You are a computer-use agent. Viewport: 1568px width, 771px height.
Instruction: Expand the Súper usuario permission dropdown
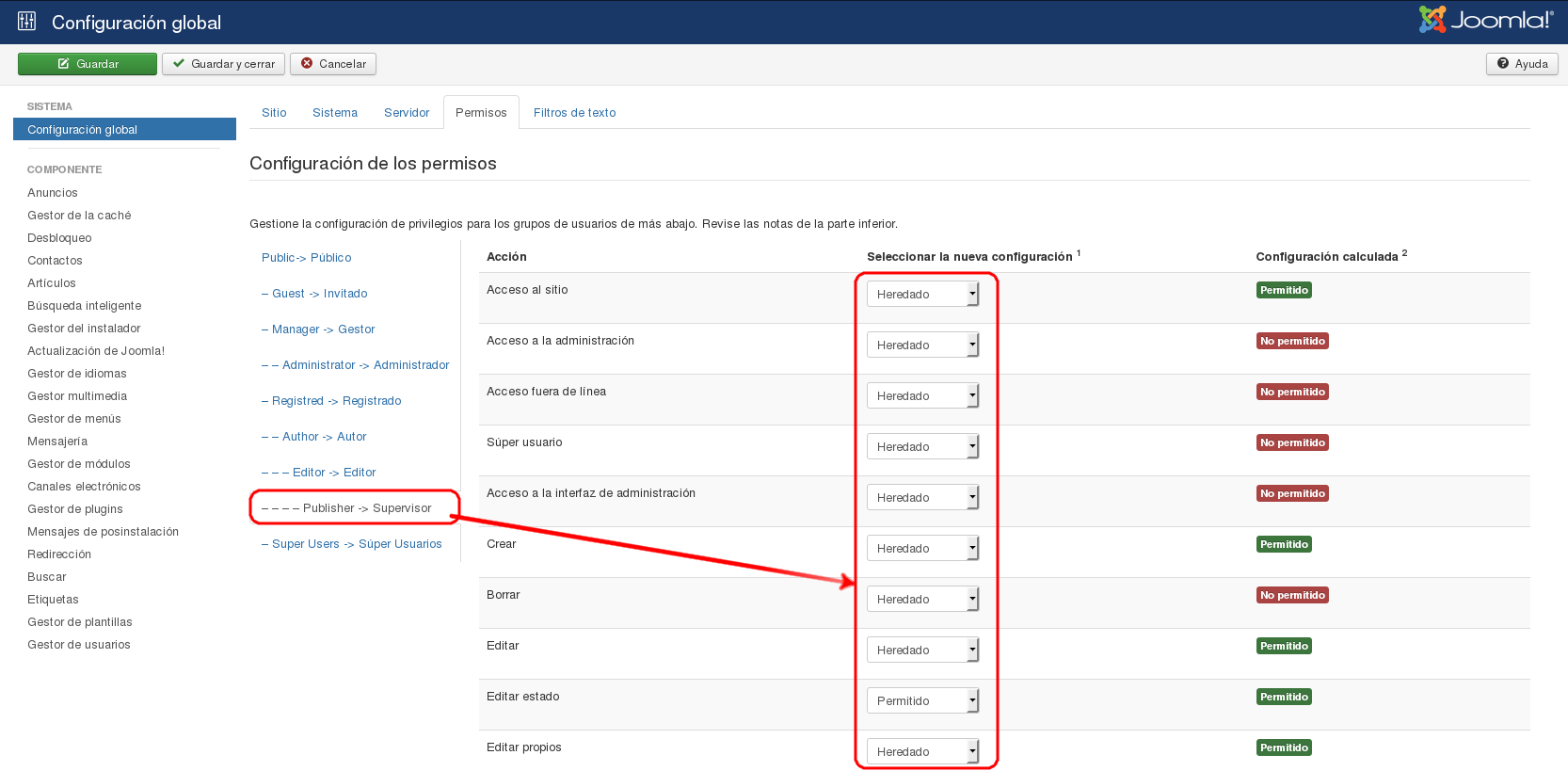[922, 447]
